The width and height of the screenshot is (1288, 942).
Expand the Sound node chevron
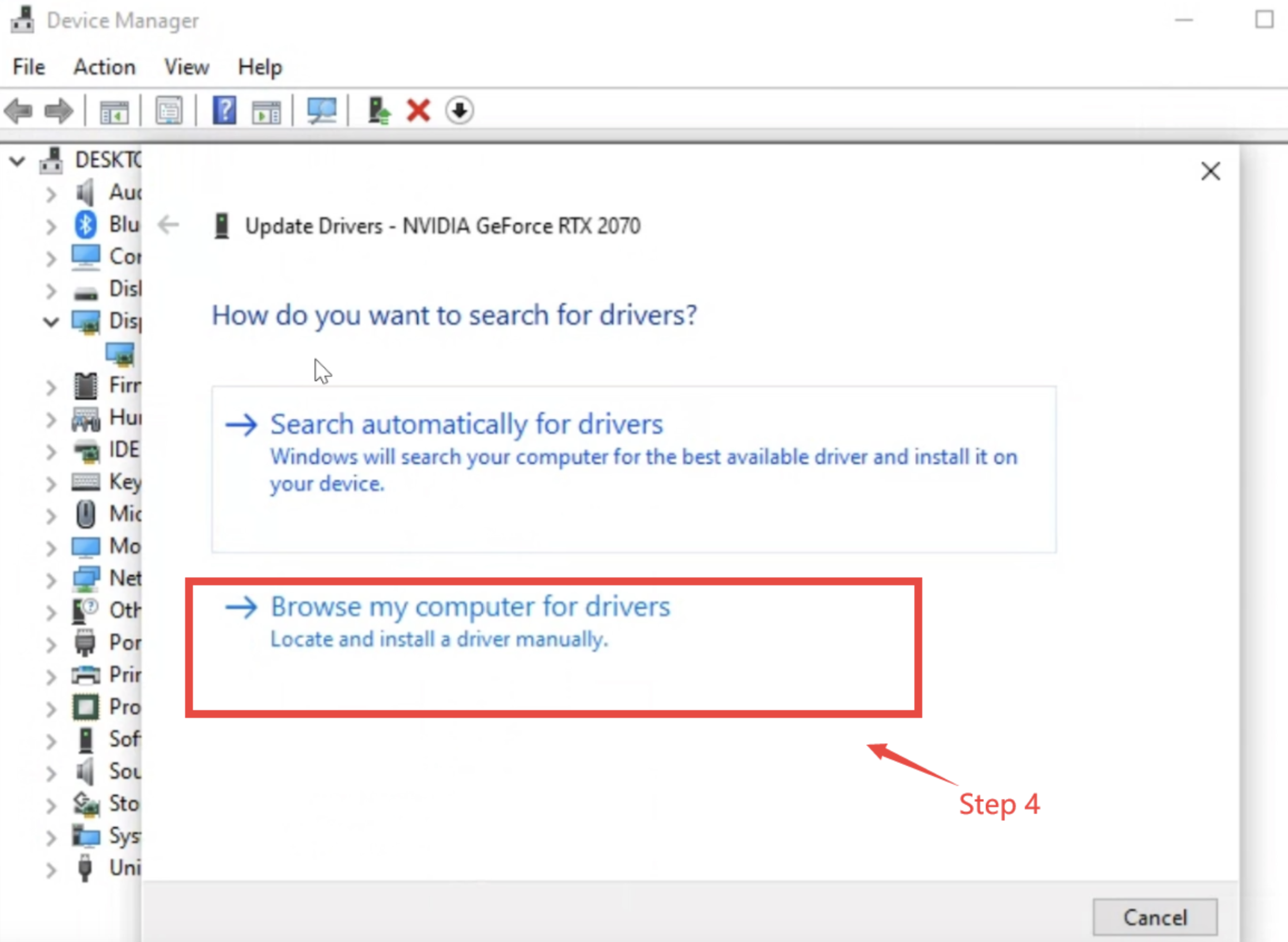coord(51,773)
